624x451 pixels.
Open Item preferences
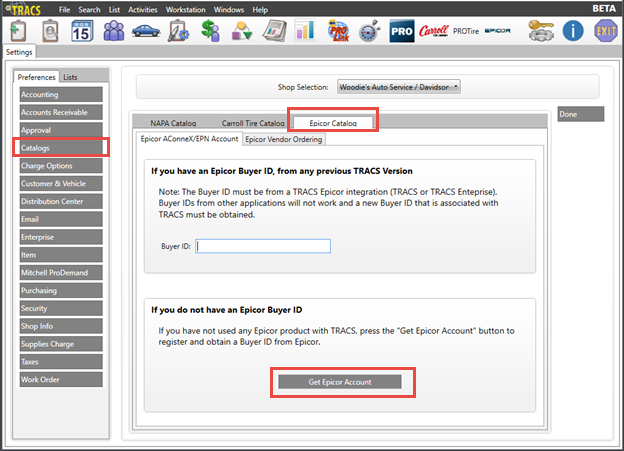(x=61, y=255)
